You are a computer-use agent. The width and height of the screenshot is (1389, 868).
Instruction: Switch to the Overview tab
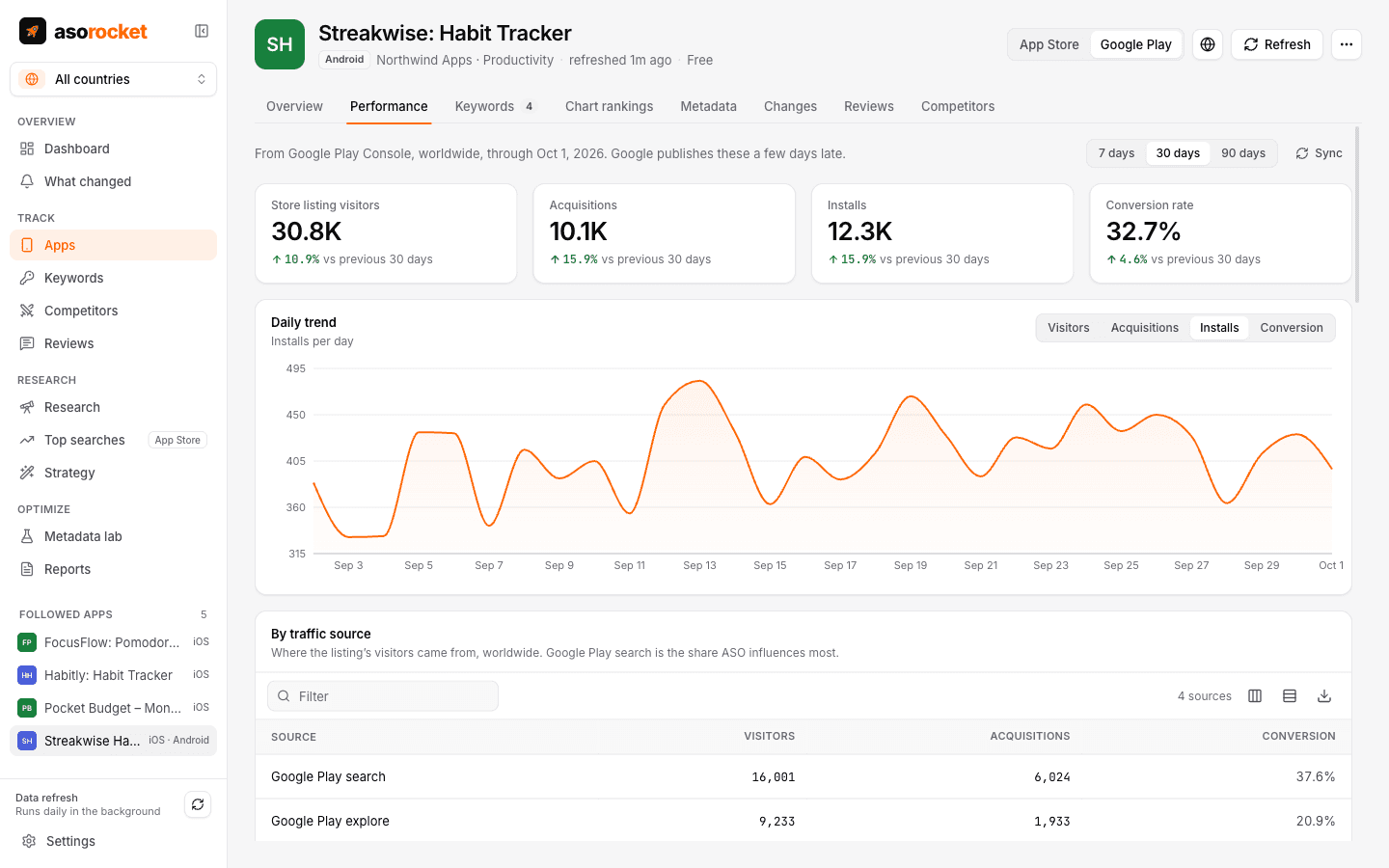point(294,106)
